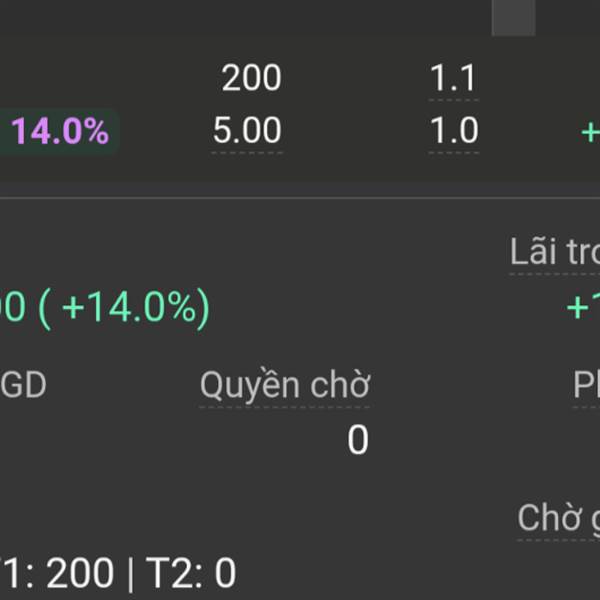Tap the vertical bar between T1 and T2
This screenshot has width=600, height=600.
pyautogui.click(x=130, y=574)
